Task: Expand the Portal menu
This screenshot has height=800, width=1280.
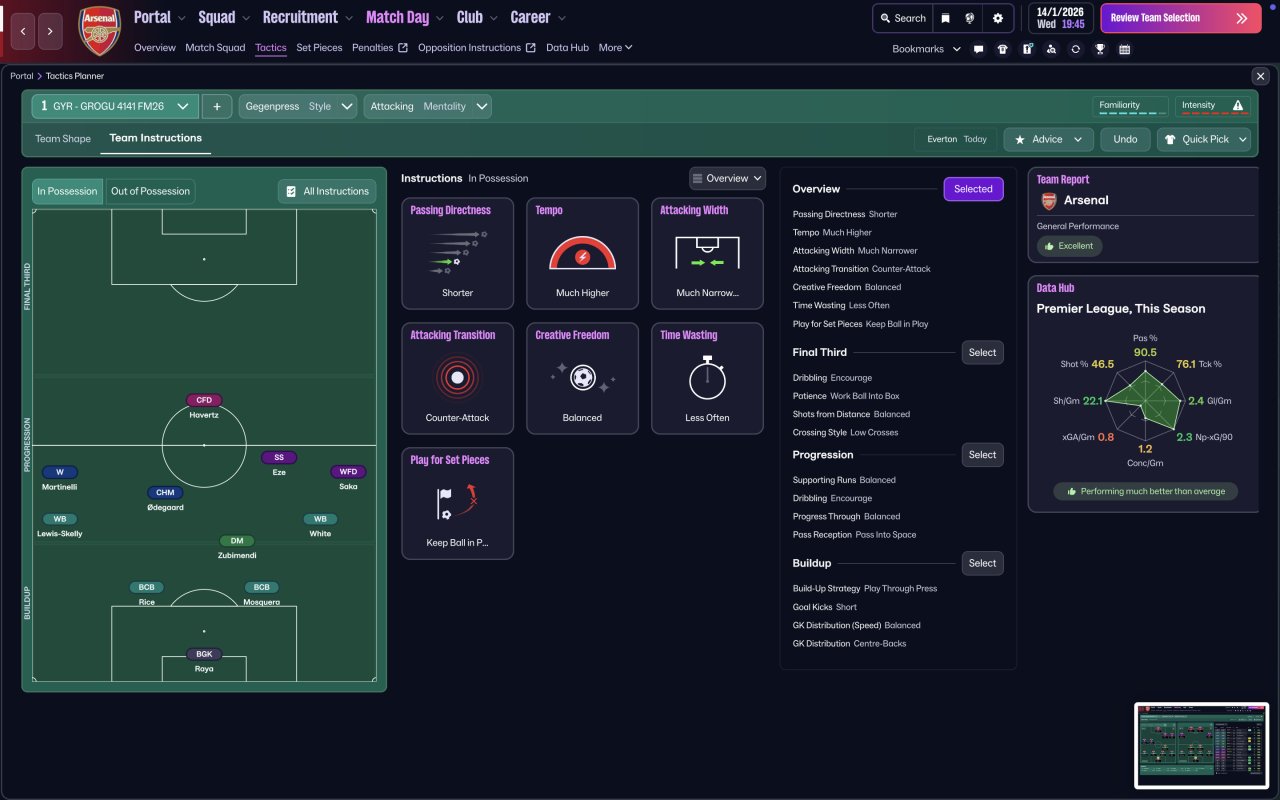Action: [x=160, y=17]
